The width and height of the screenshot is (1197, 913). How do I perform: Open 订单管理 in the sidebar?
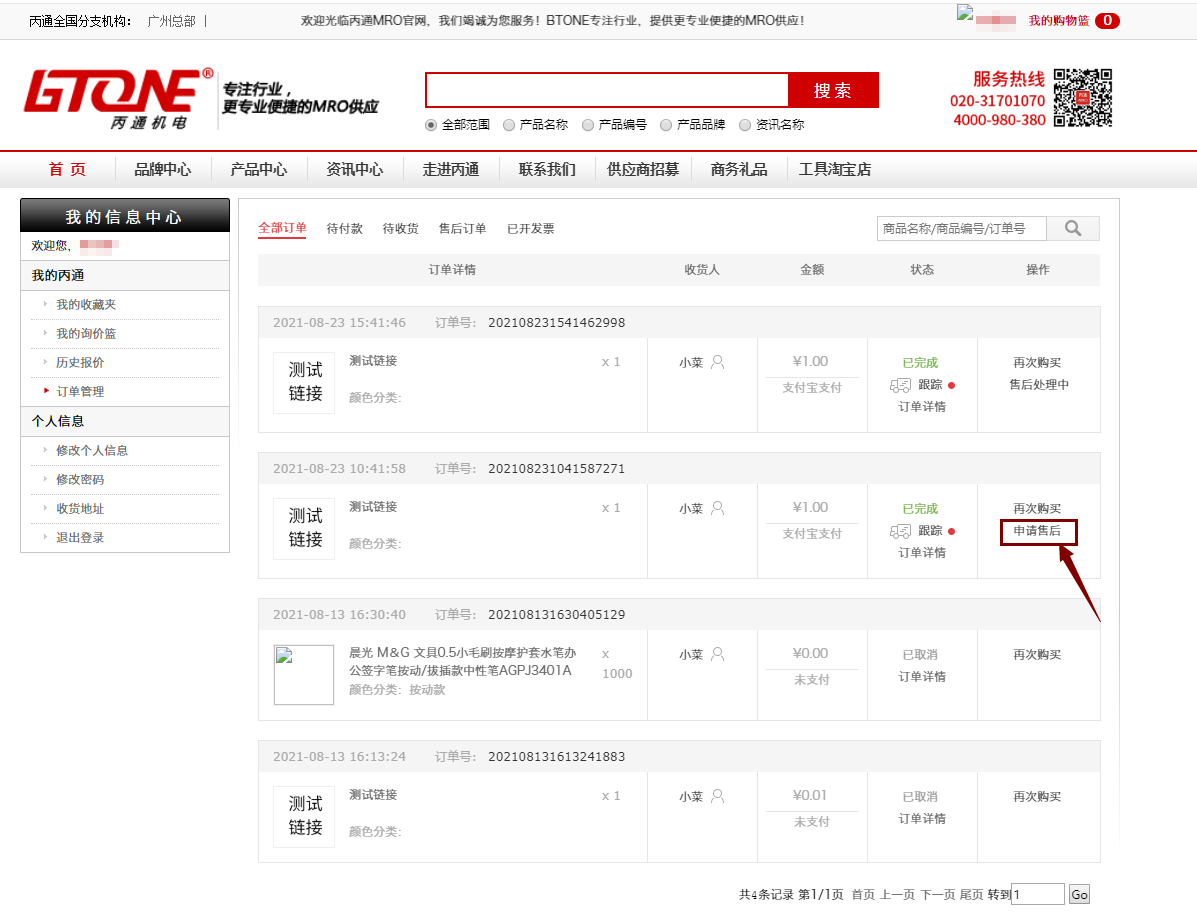point(80,392)
